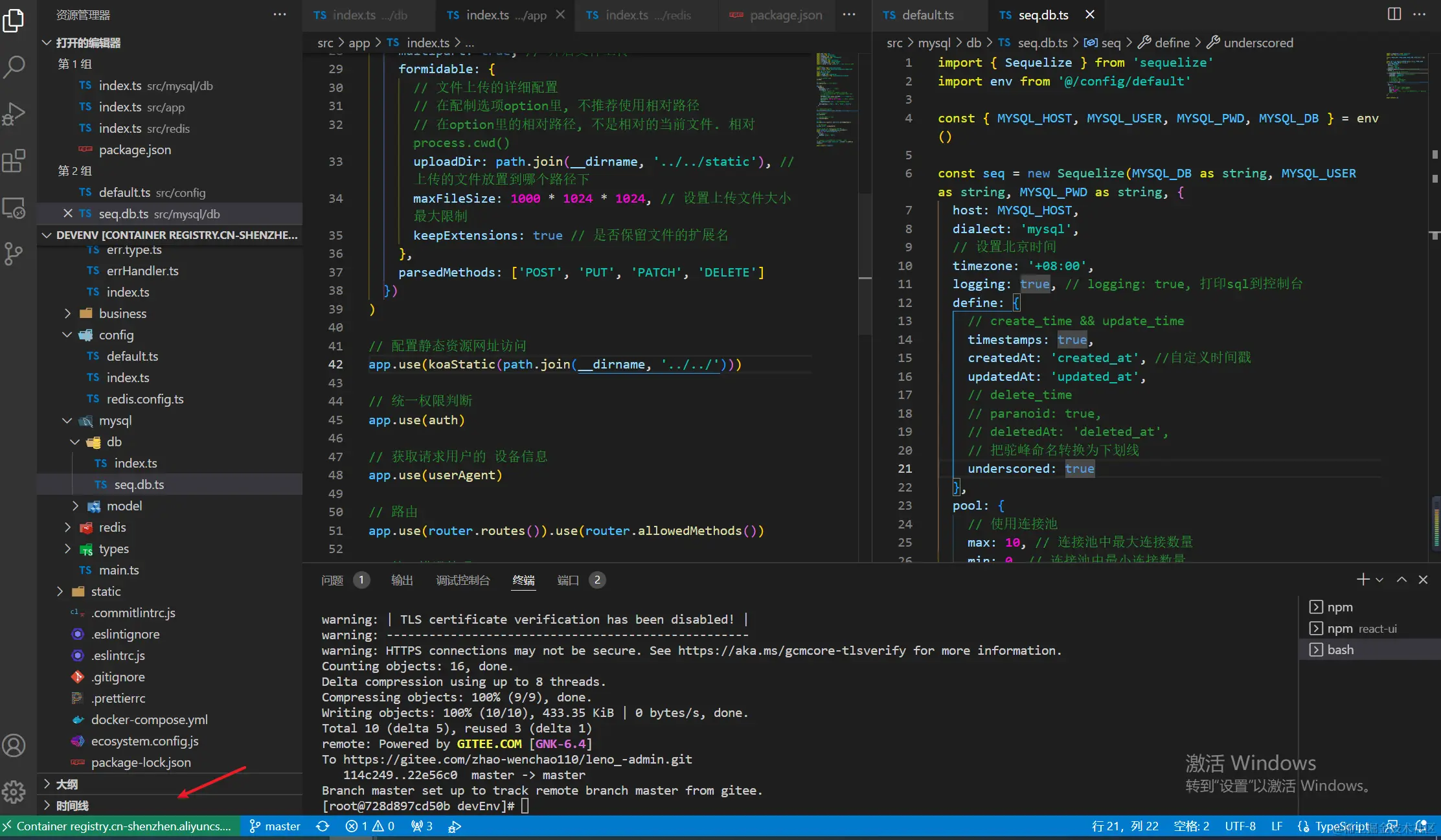Click TypeScript language mode in status bar
This screenshot has width=1441, height=840.
(x=1341, y=826)
